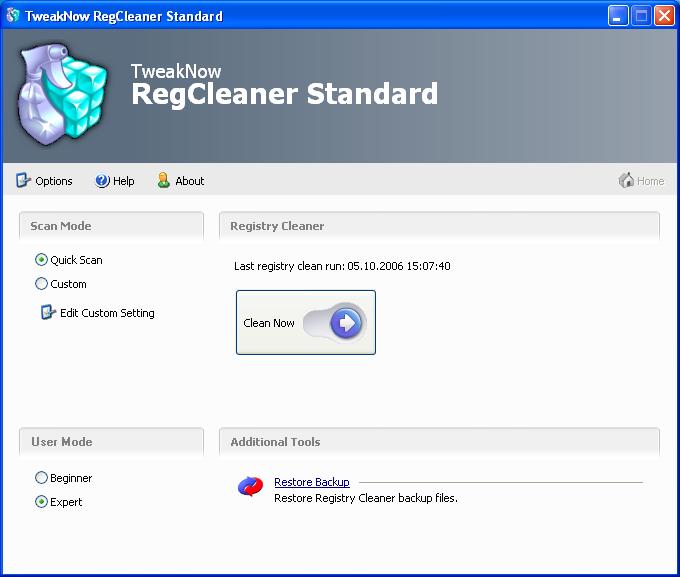Go to Home label
Viewport: 680px width, 577px height.
(651, 181)
